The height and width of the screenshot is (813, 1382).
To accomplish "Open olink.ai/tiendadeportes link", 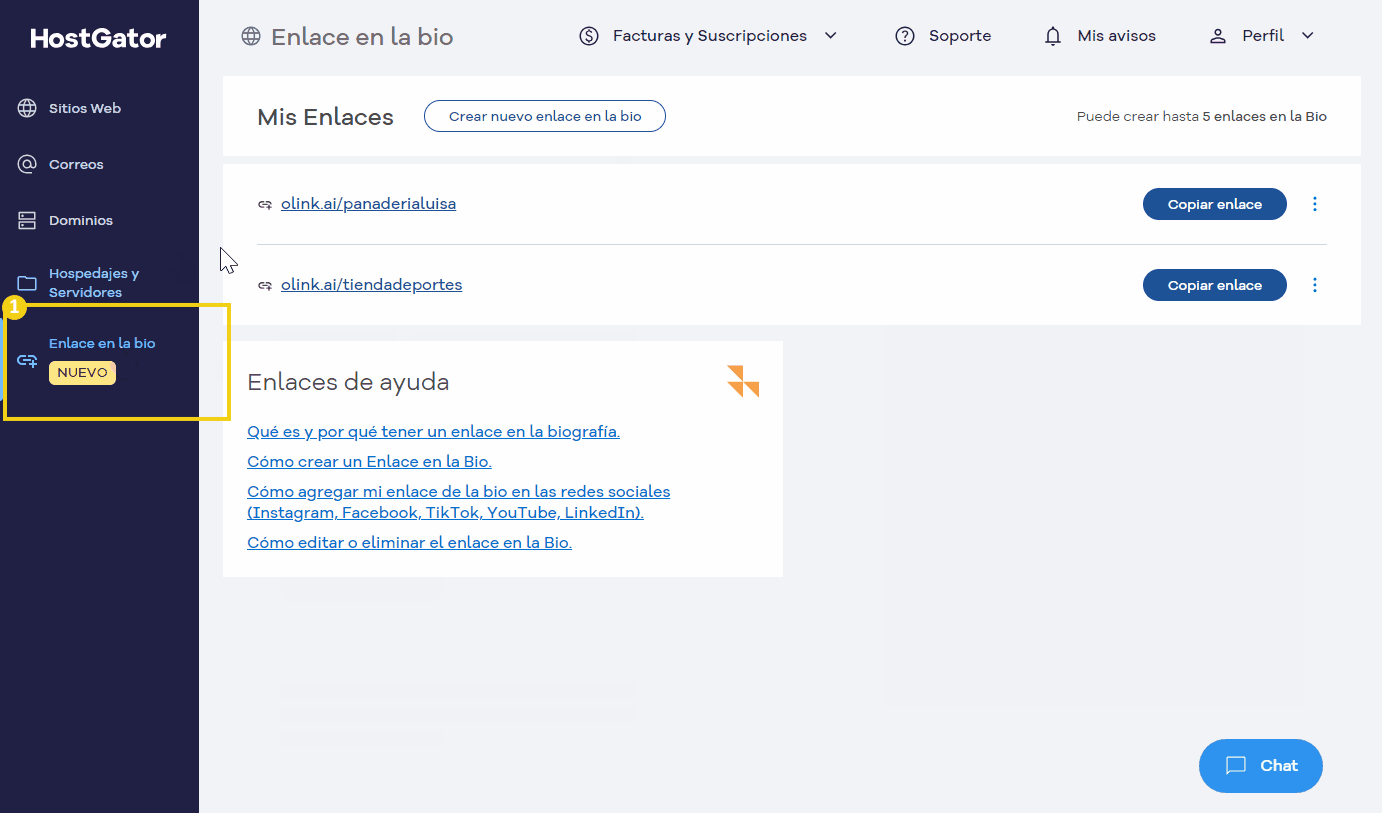I will [x=371, y=285].
